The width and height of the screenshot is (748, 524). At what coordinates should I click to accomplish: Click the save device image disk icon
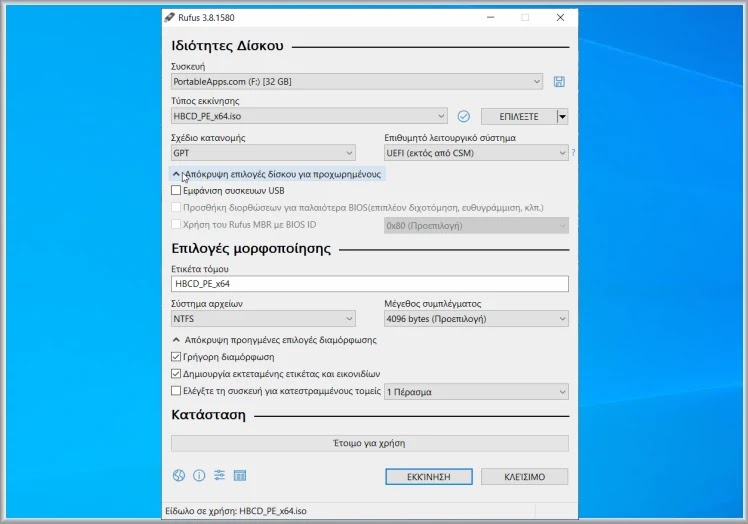(x=559, y=82)
